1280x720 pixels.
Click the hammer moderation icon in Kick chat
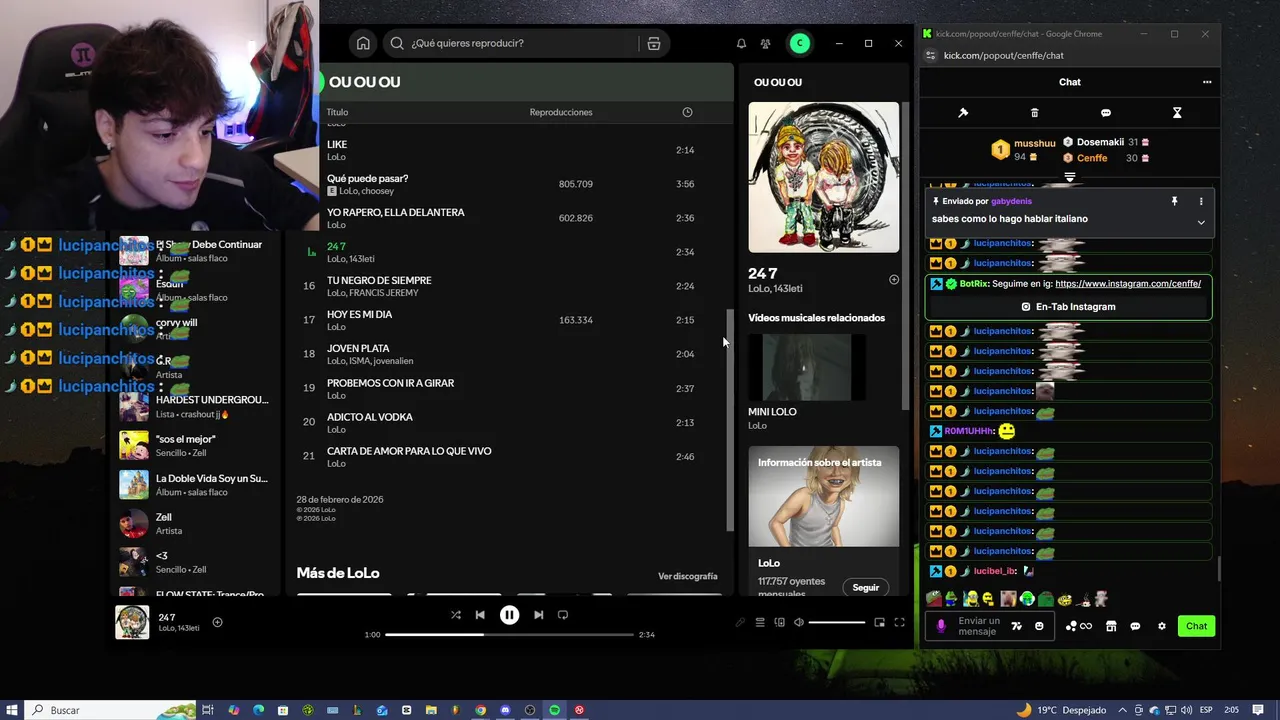pyautogui.click(x=963, y=113)
